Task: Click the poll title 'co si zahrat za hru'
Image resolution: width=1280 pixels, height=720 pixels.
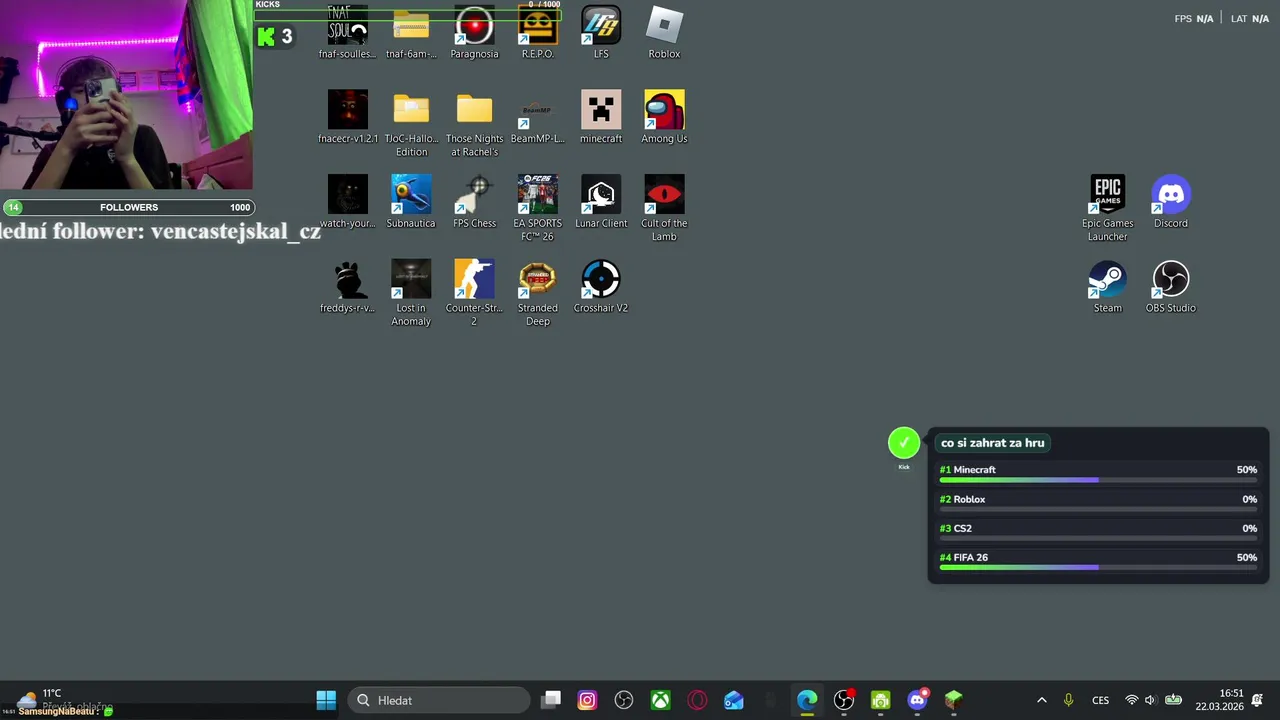Action: (x=992, y=443)
